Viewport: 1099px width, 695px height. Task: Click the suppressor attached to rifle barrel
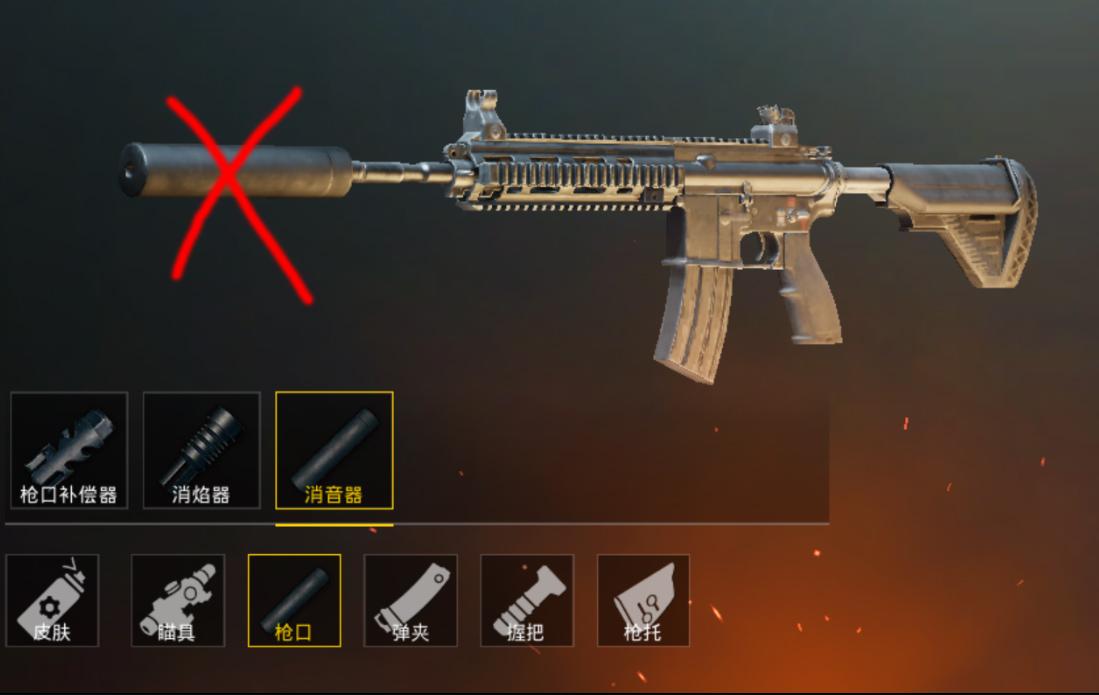coord(236,170)
